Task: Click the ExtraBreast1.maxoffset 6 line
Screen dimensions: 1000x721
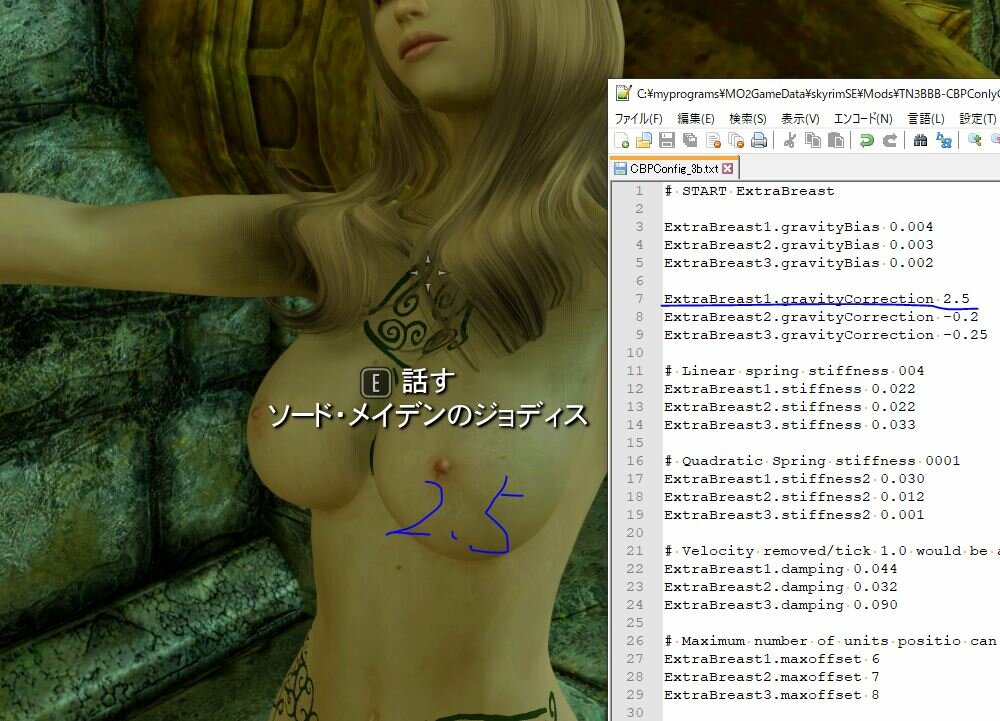Action: [771, 659]
